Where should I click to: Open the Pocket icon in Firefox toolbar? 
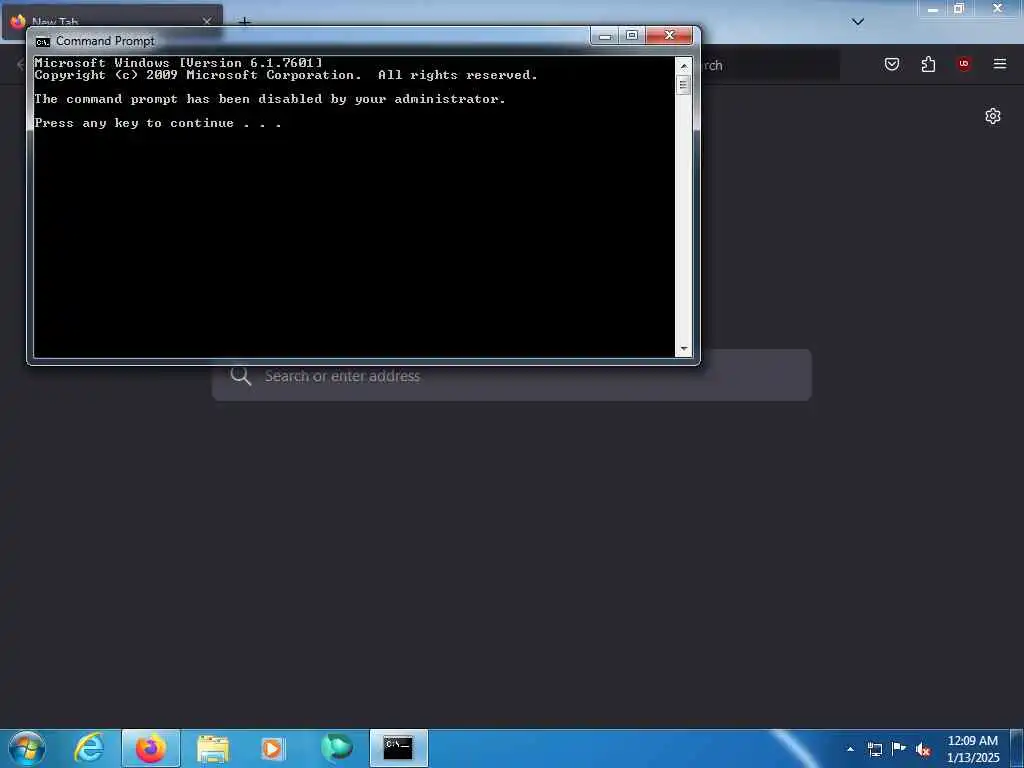892,64
